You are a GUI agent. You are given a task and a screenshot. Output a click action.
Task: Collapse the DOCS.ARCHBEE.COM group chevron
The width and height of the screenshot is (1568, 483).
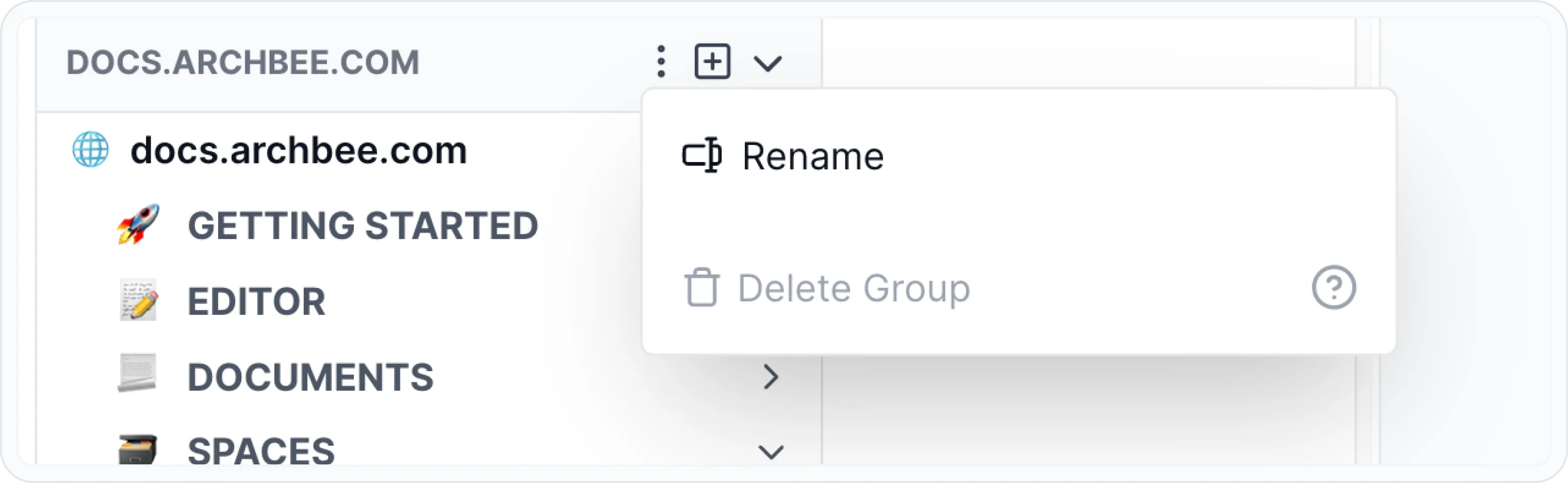767,63
